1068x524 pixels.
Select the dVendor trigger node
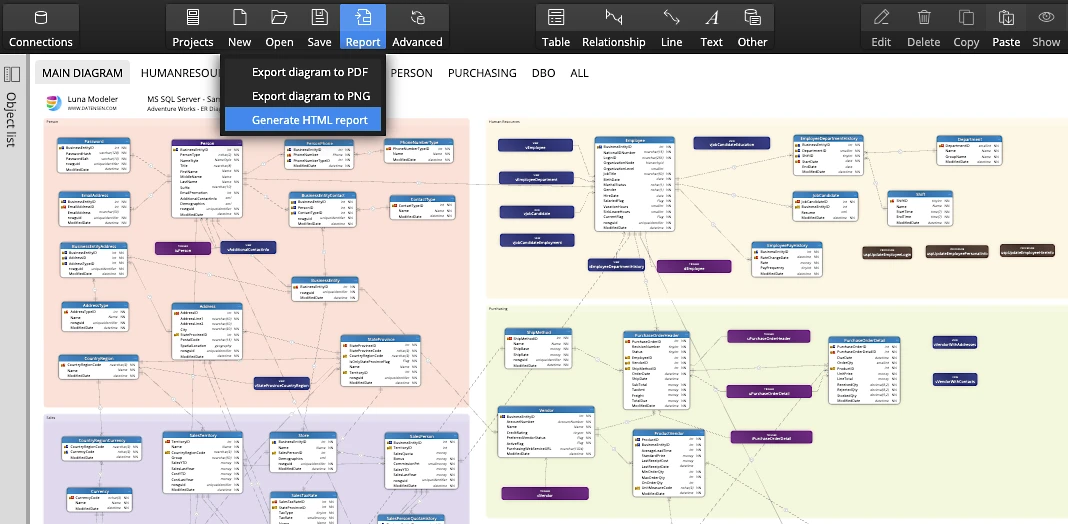click(544, 493)
